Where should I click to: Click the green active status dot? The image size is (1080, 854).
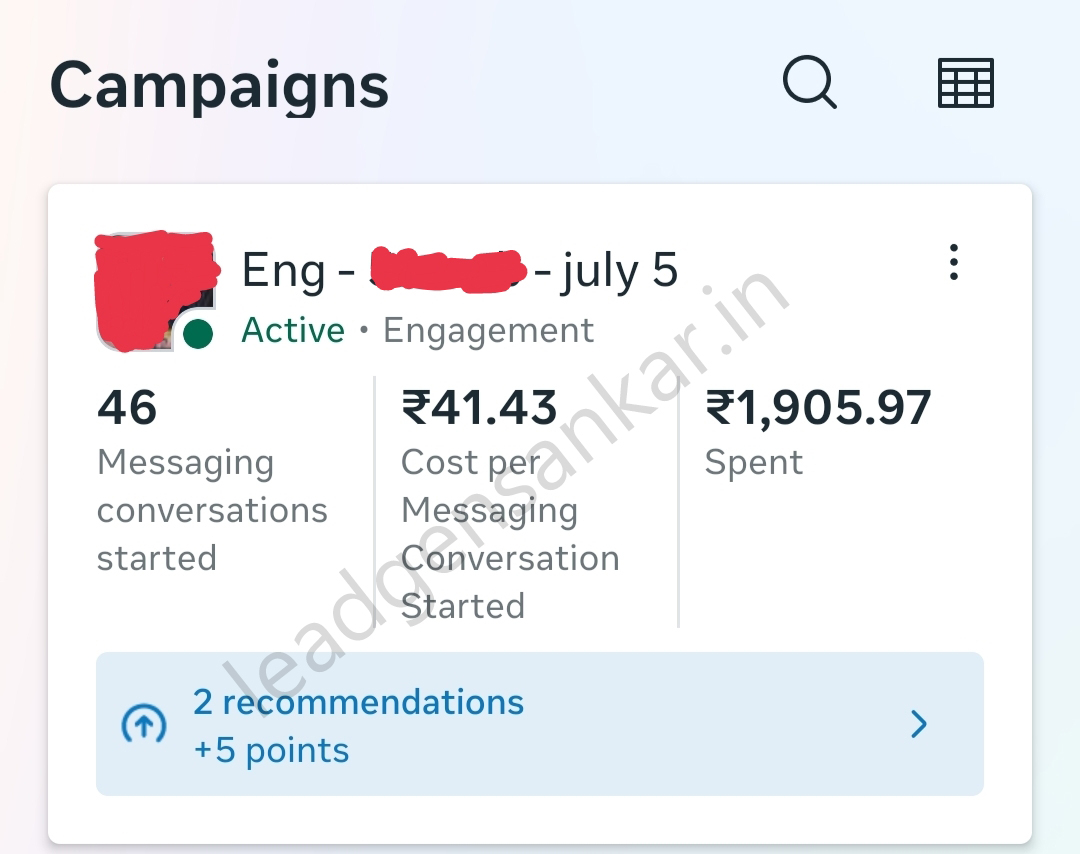[199, 334]
